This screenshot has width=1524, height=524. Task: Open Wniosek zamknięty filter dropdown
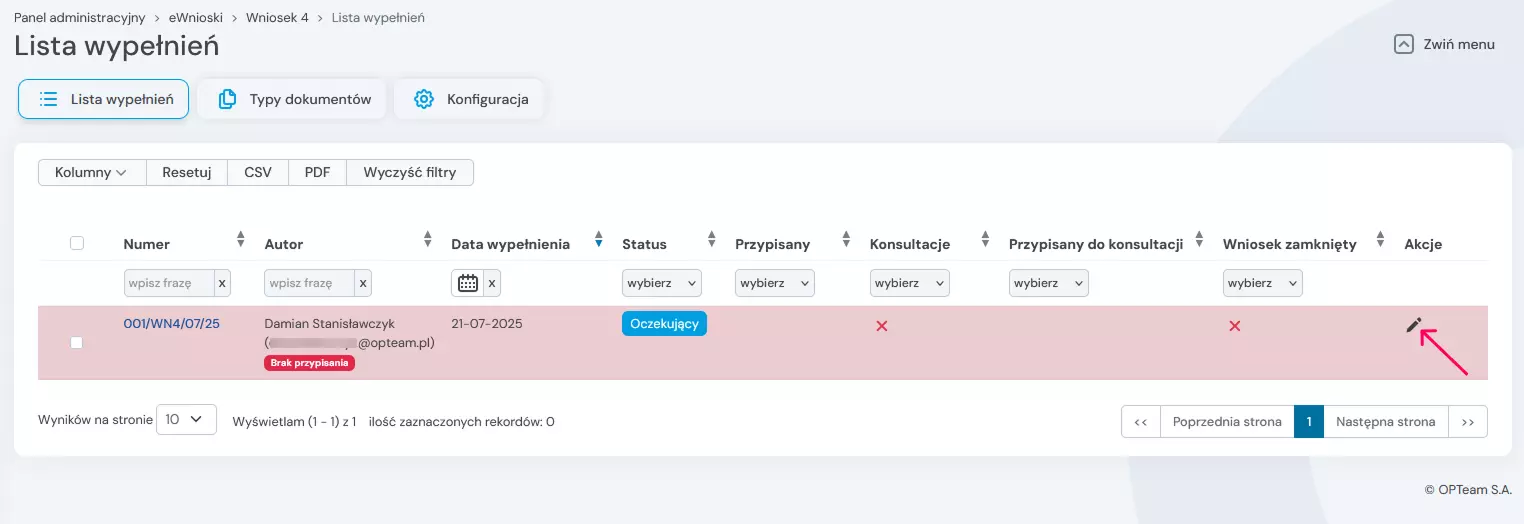click(1262, 283)
